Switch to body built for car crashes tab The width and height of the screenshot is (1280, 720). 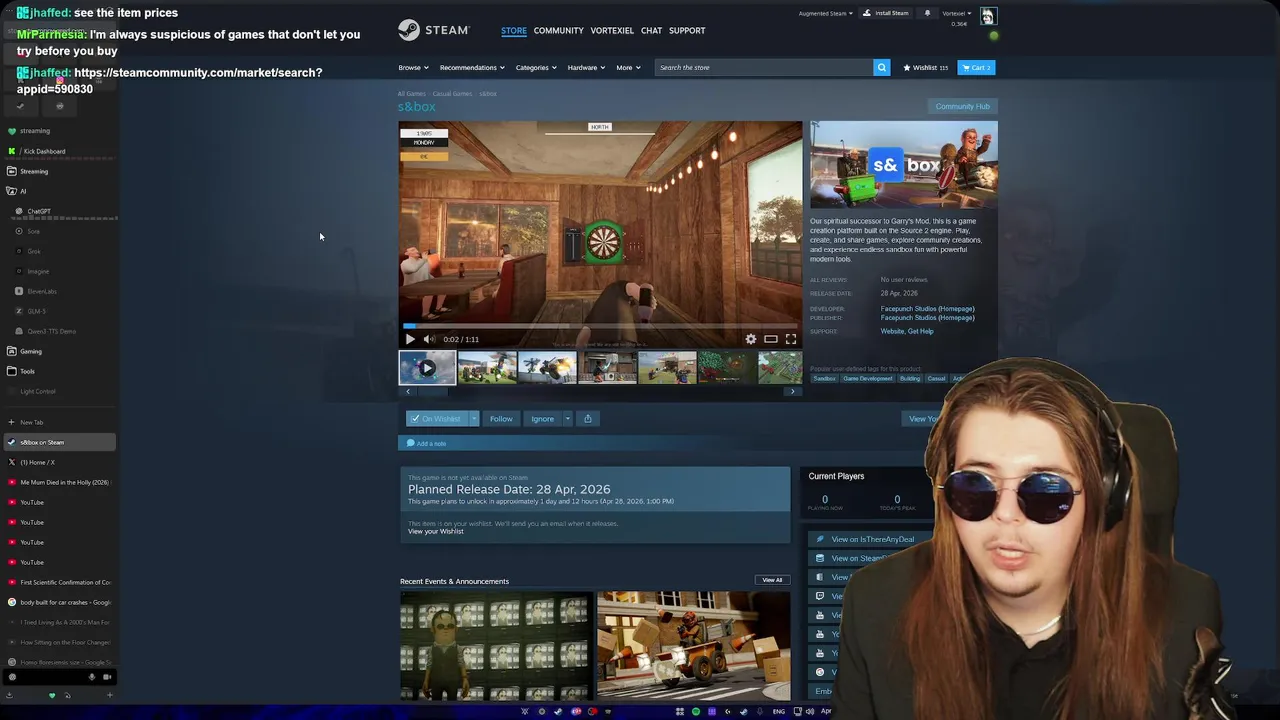[59, 602]
